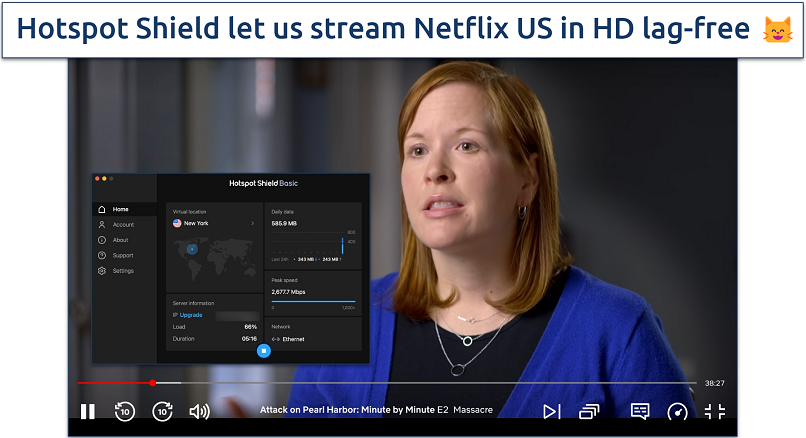Click the Home house icon
The image size is (806, 438).
coord(102,209)
